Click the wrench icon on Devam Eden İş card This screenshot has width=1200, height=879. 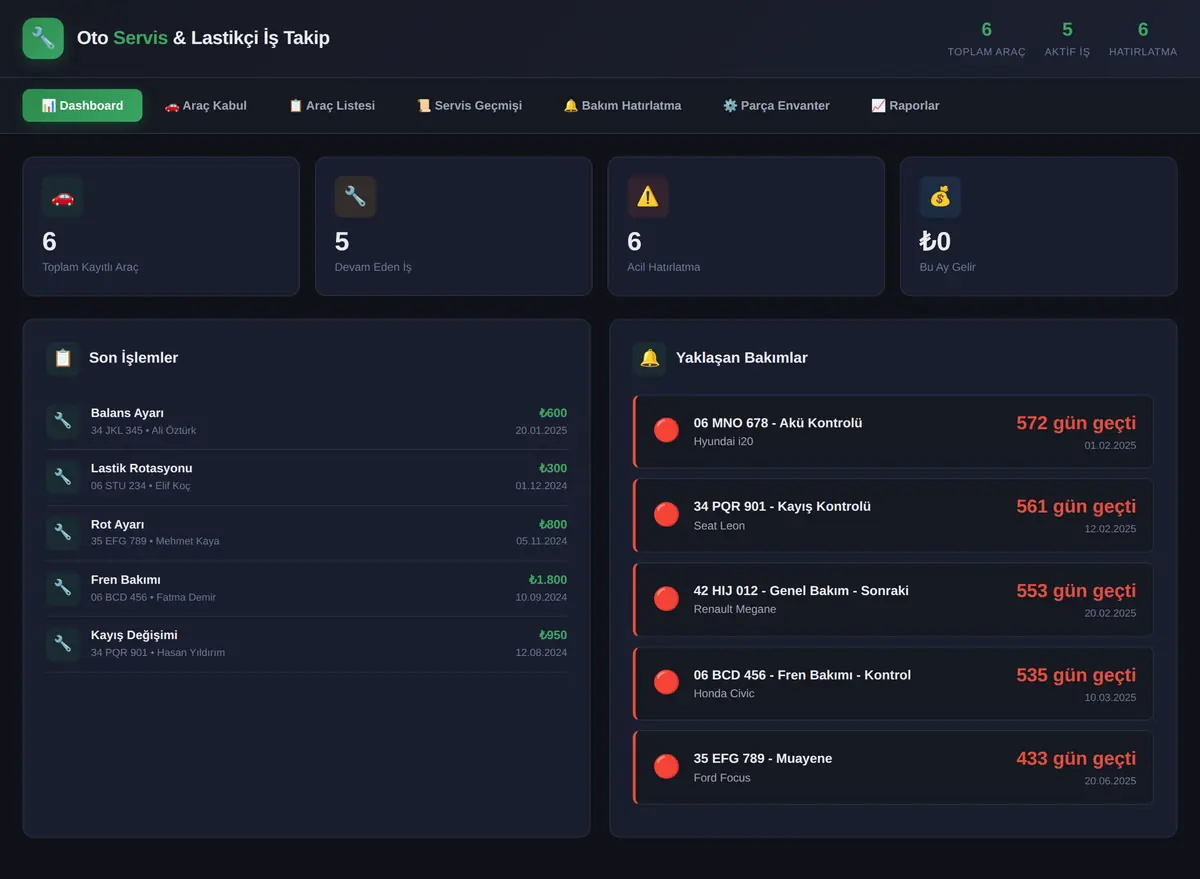355,197
